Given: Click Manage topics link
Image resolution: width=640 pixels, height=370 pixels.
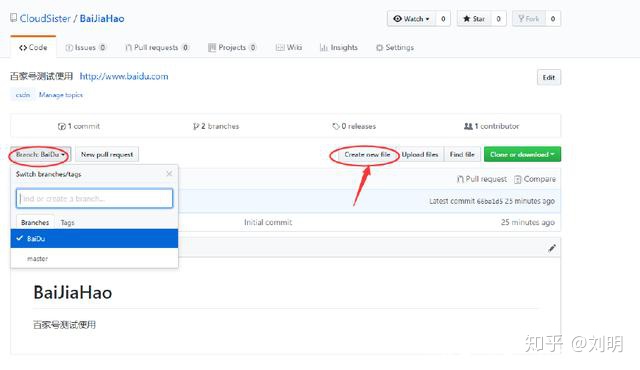Looking at the screenshot, I should (61, 95).
